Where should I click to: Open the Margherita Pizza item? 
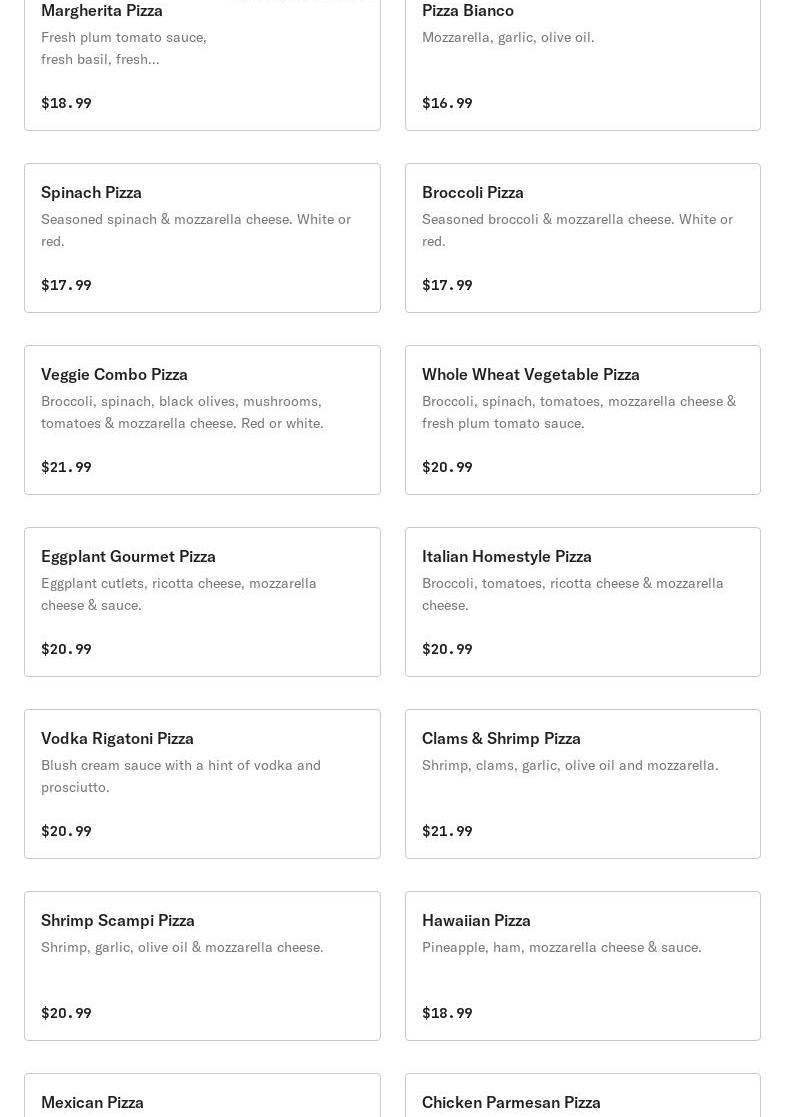coord(202,60)
